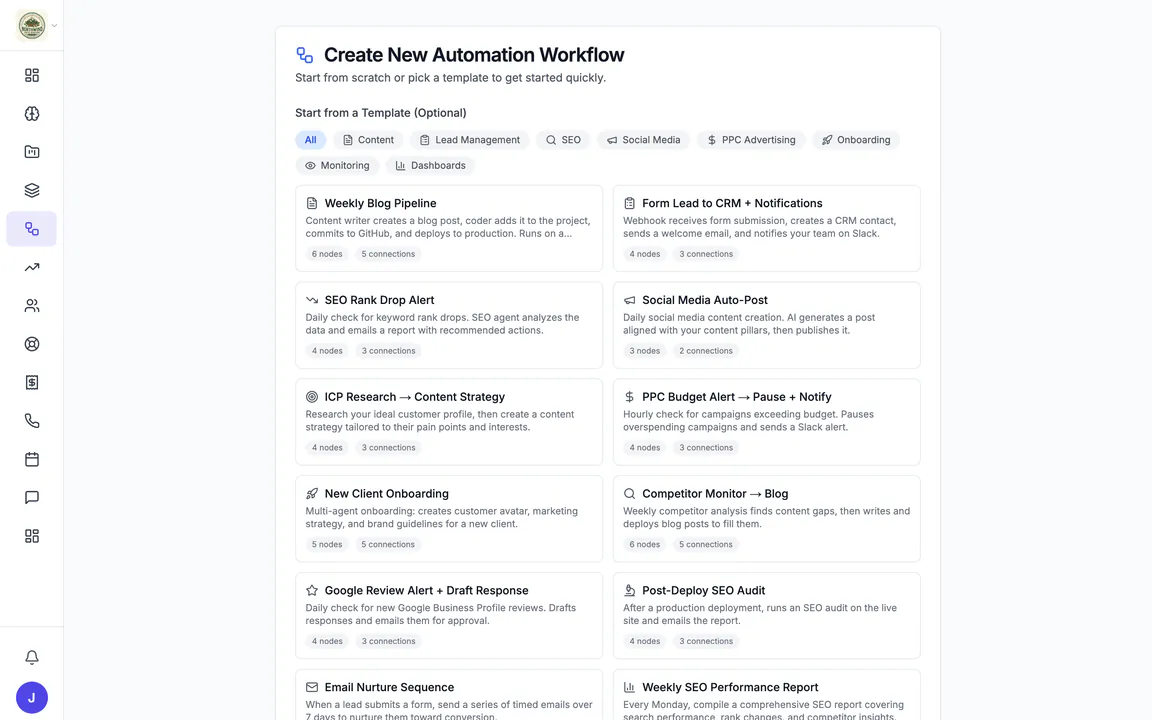This screenshot has height=720, width=1152.
Task: Open the bottom apps grid icon in sidebar
Action: 32,536
